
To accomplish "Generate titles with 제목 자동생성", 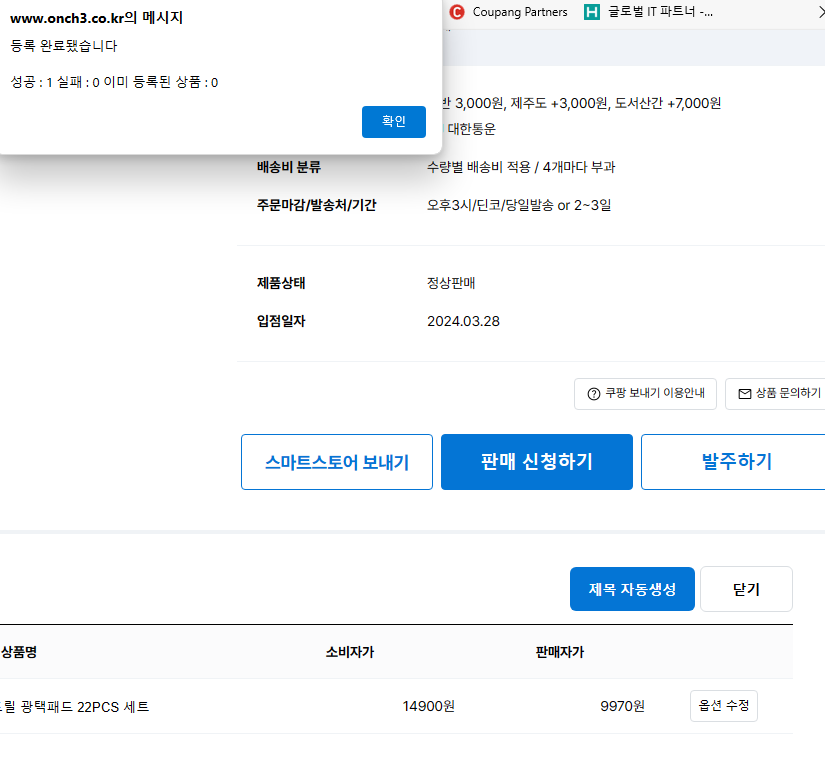I will click(x=632, y=589).
